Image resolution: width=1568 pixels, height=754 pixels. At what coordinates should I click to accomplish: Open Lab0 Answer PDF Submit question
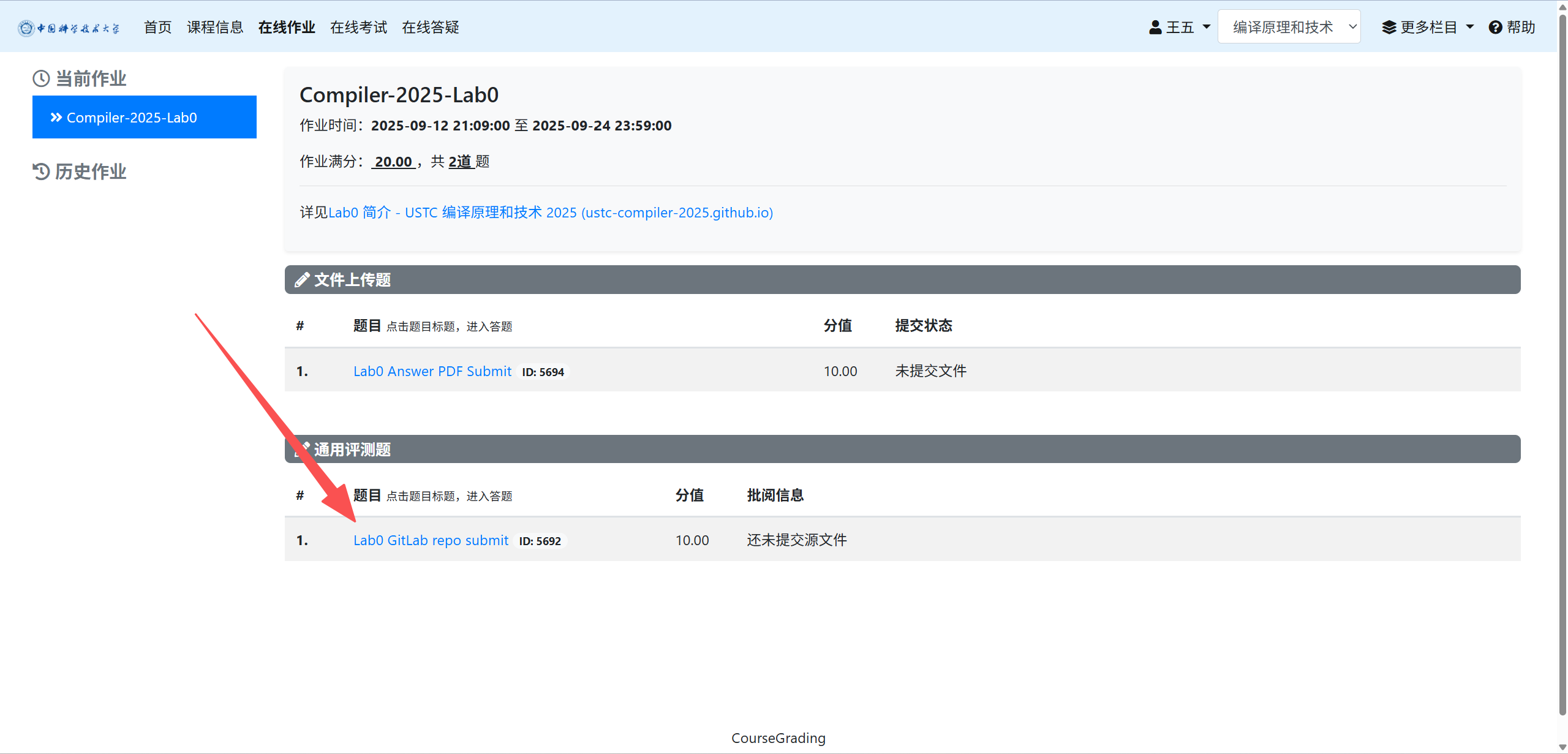[x=432, y=371]
